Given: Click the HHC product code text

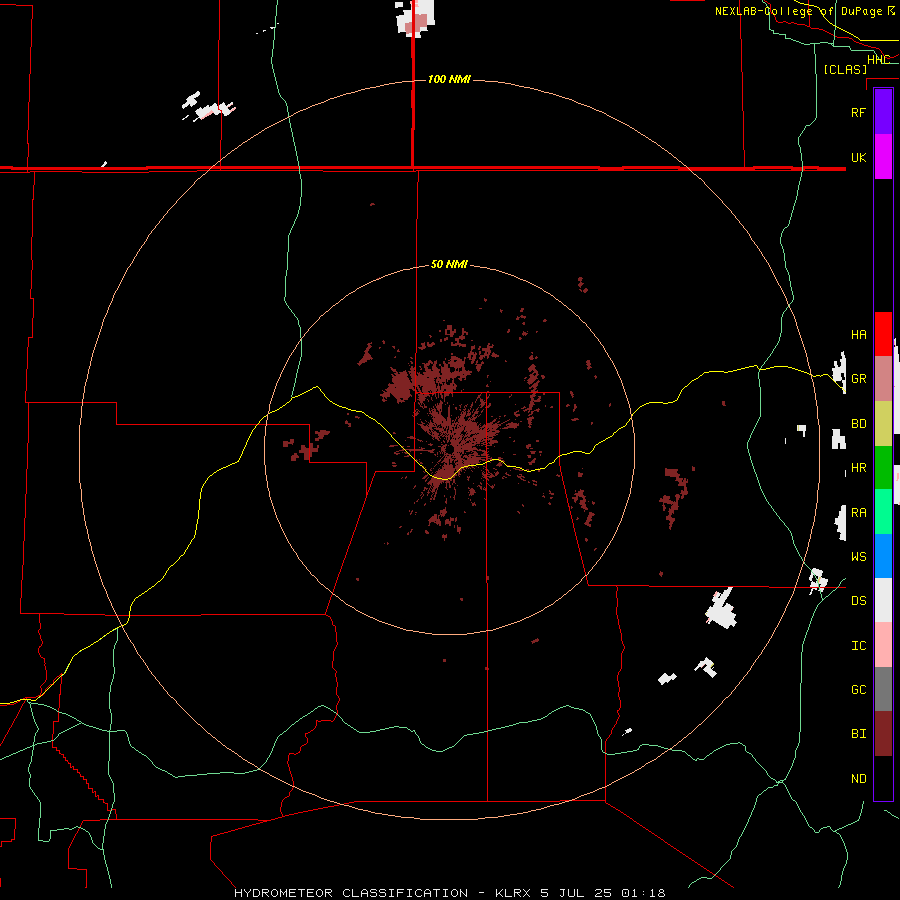Looking at the screenshot, I should pos(878,60).
